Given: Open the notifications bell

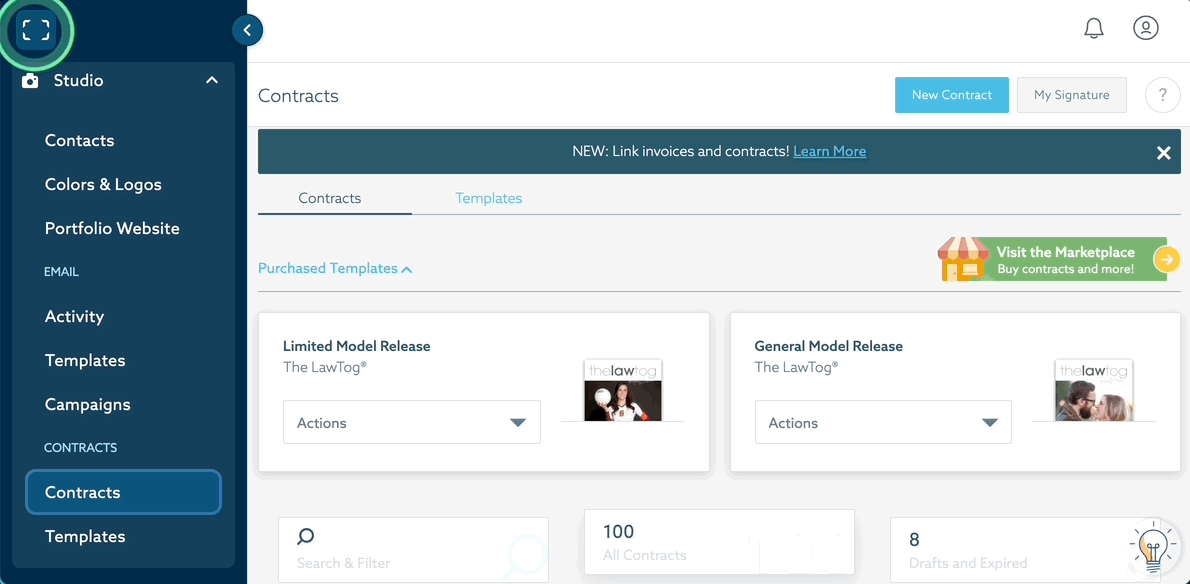Looking at the screenshot, I should 1094,28.
